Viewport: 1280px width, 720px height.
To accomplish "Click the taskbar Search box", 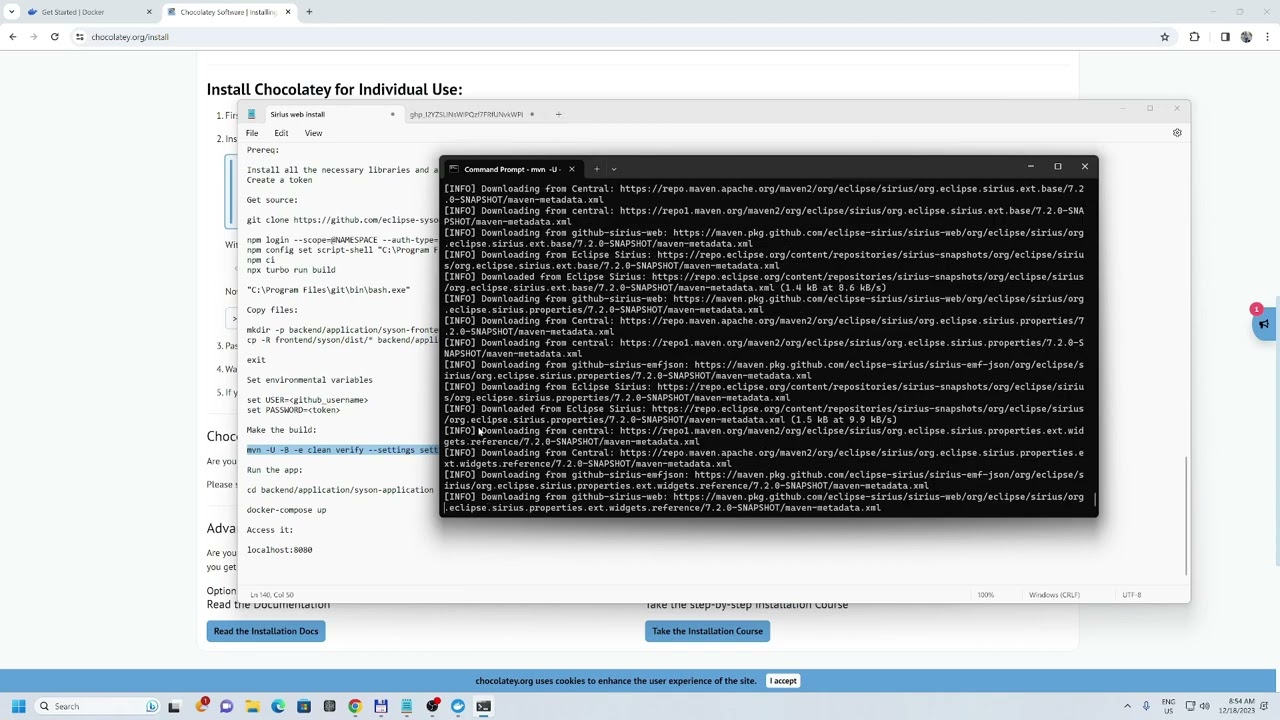I will (97, 706).
